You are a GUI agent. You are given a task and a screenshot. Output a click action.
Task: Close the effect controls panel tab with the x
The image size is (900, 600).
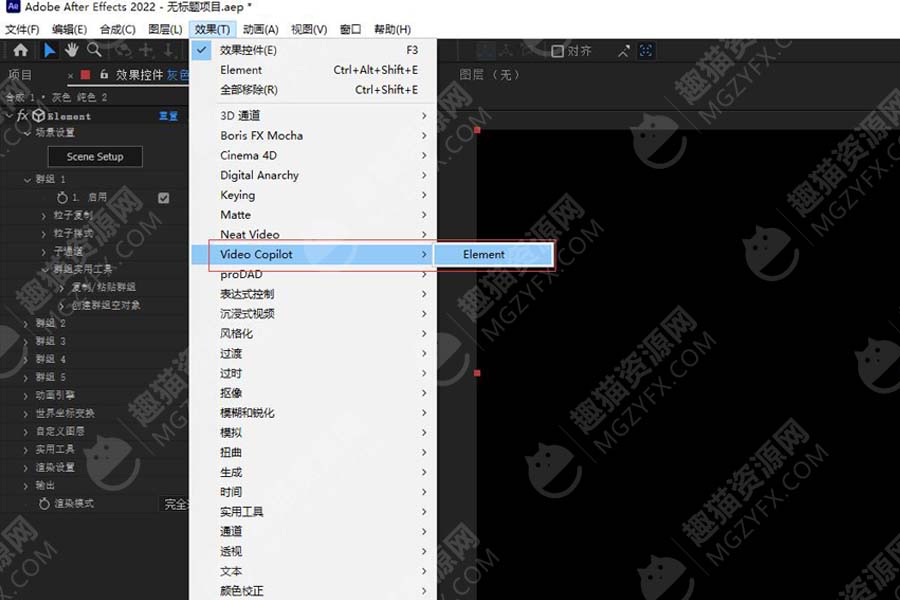(70, 75)
